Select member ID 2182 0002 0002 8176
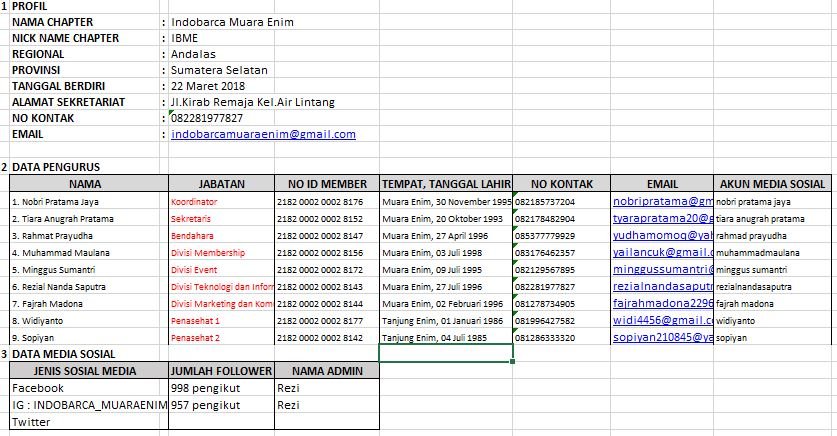The width and height of the screenshot is (837, 436). point(327,202)
